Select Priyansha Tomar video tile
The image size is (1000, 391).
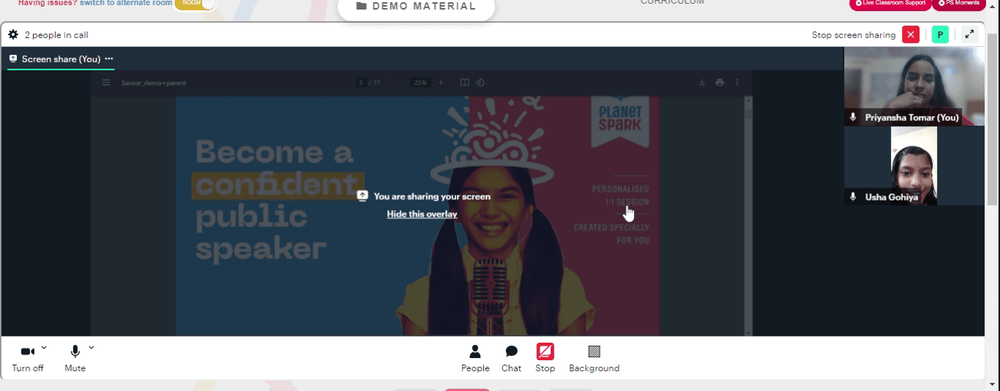click(x=914, y=86)
